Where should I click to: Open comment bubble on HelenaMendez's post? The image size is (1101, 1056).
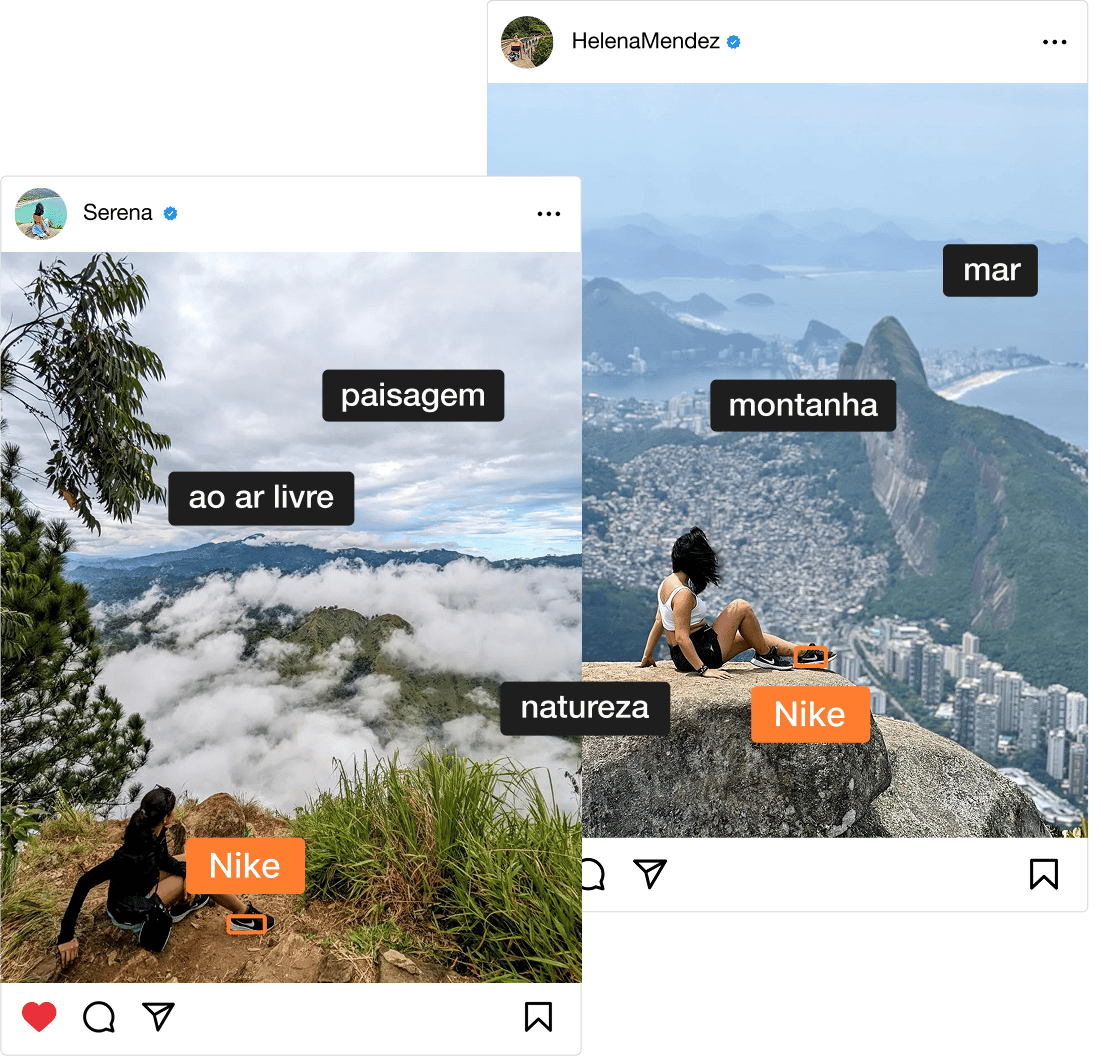tap(593, 874)
